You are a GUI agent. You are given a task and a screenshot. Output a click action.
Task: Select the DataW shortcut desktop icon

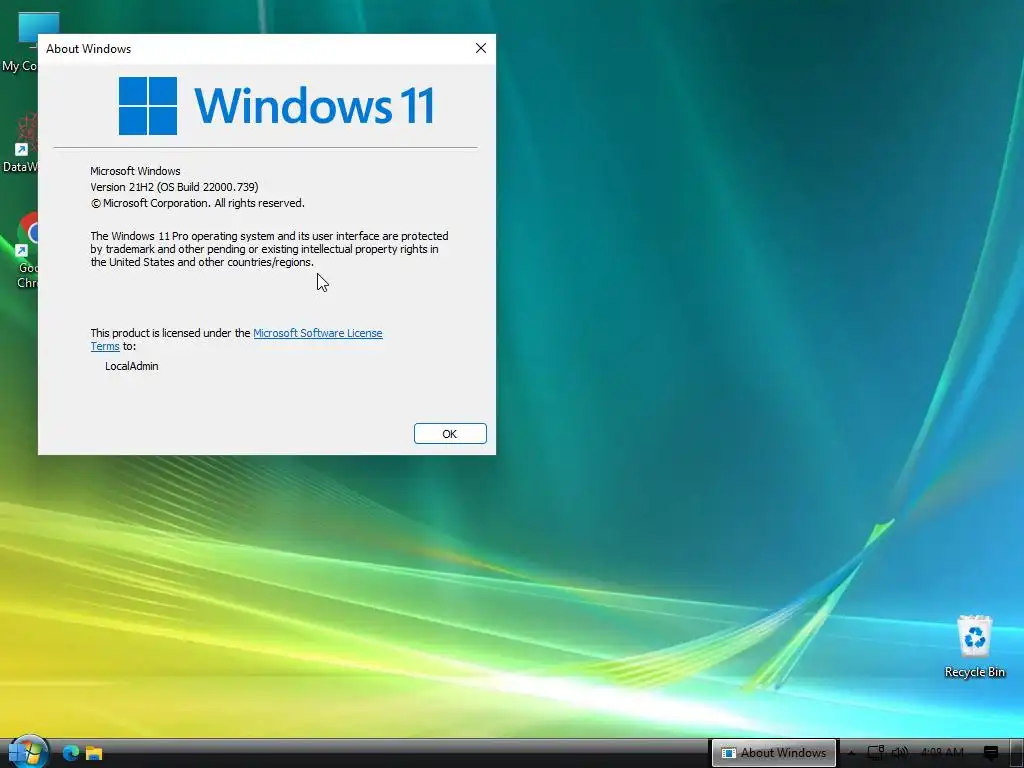point(20,142)
